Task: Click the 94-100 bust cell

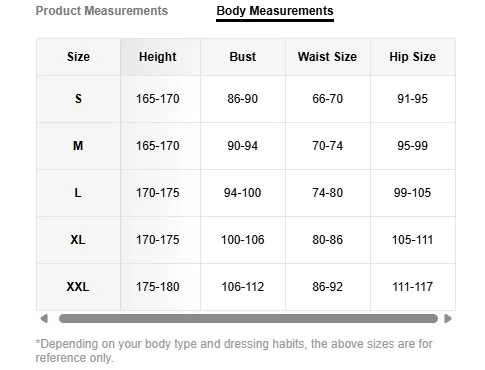Action: pos(243,193)
